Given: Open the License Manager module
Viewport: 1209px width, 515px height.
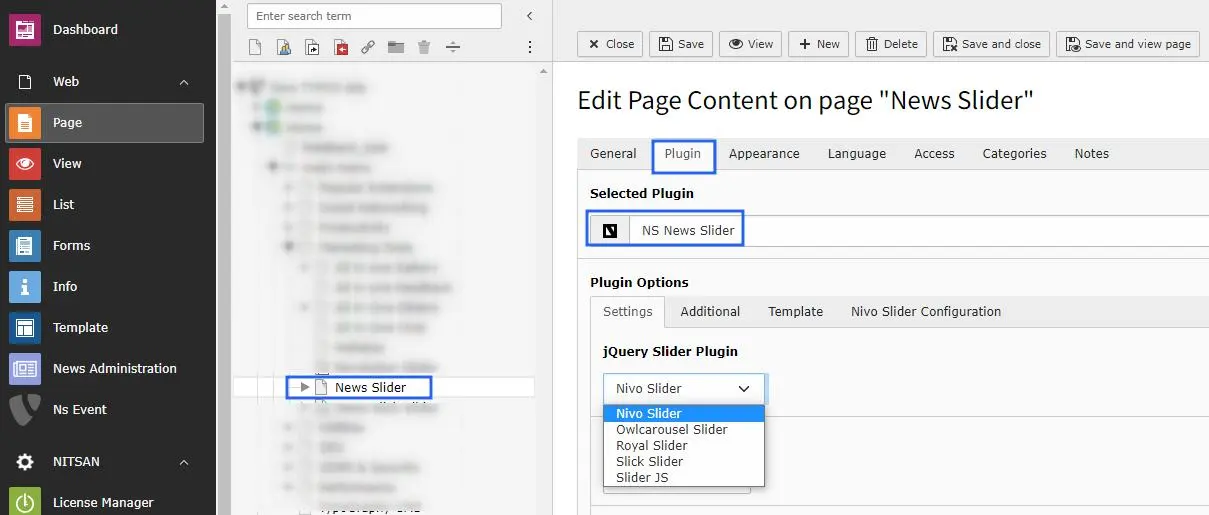Looking at the screenshot, I should (x=103, y=503).
